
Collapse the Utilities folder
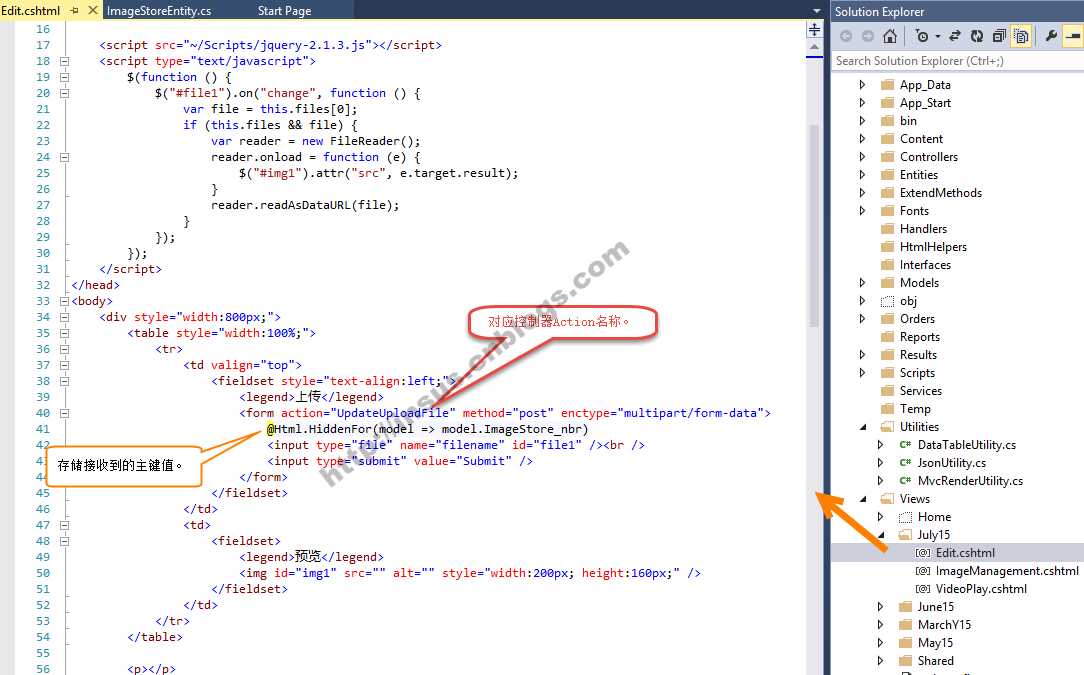863,427
